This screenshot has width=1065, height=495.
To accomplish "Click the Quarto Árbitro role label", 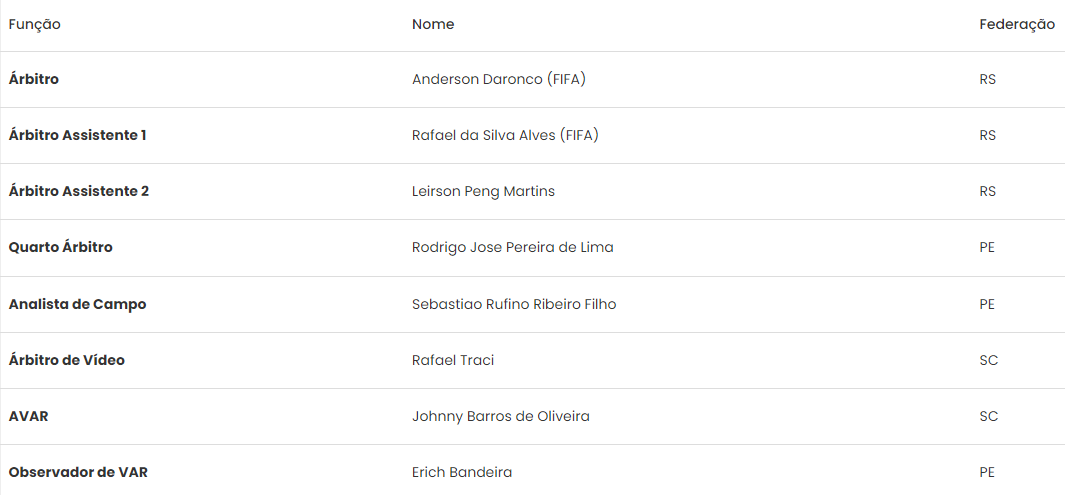I will click(x=61, y=247).
